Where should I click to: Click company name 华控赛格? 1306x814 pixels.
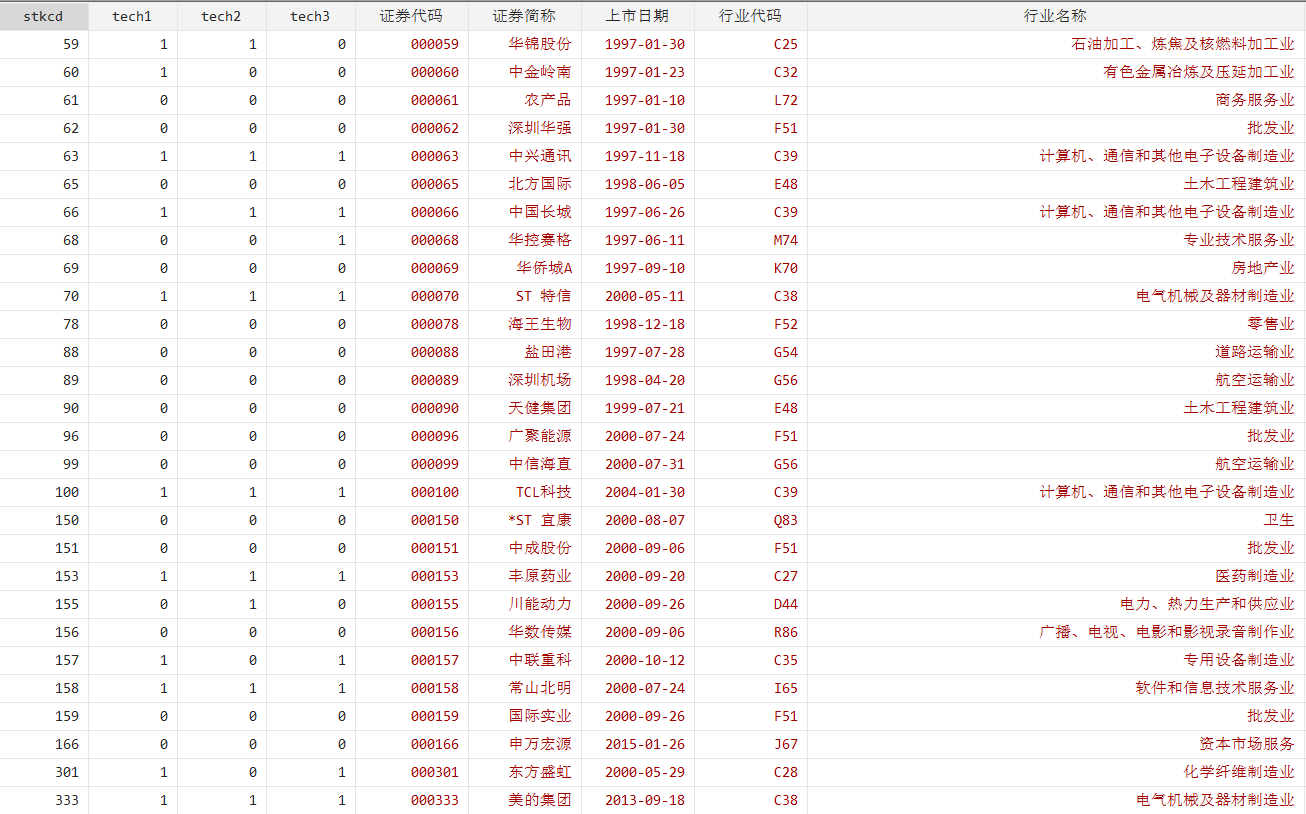pyautogui.click(x=540, y=240)
